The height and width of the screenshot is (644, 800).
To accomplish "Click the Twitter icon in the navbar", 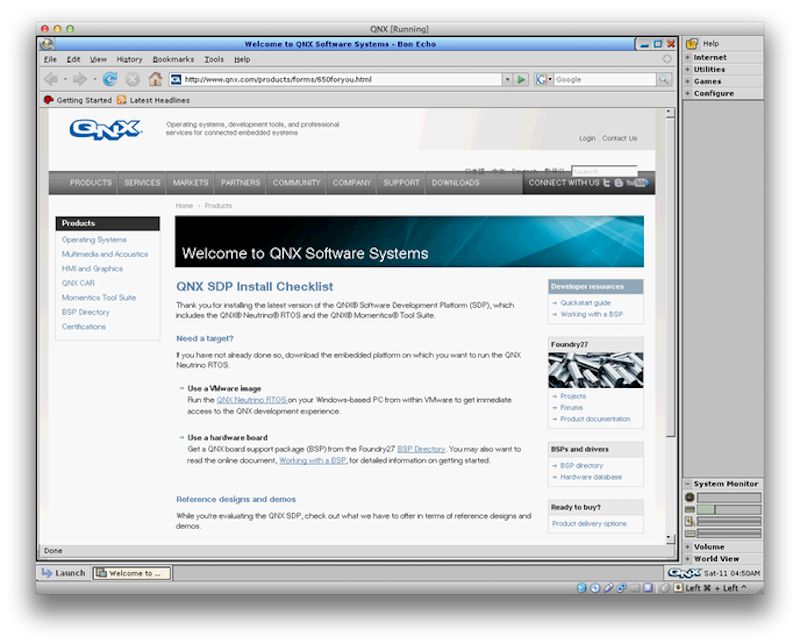I will point(607,183).
